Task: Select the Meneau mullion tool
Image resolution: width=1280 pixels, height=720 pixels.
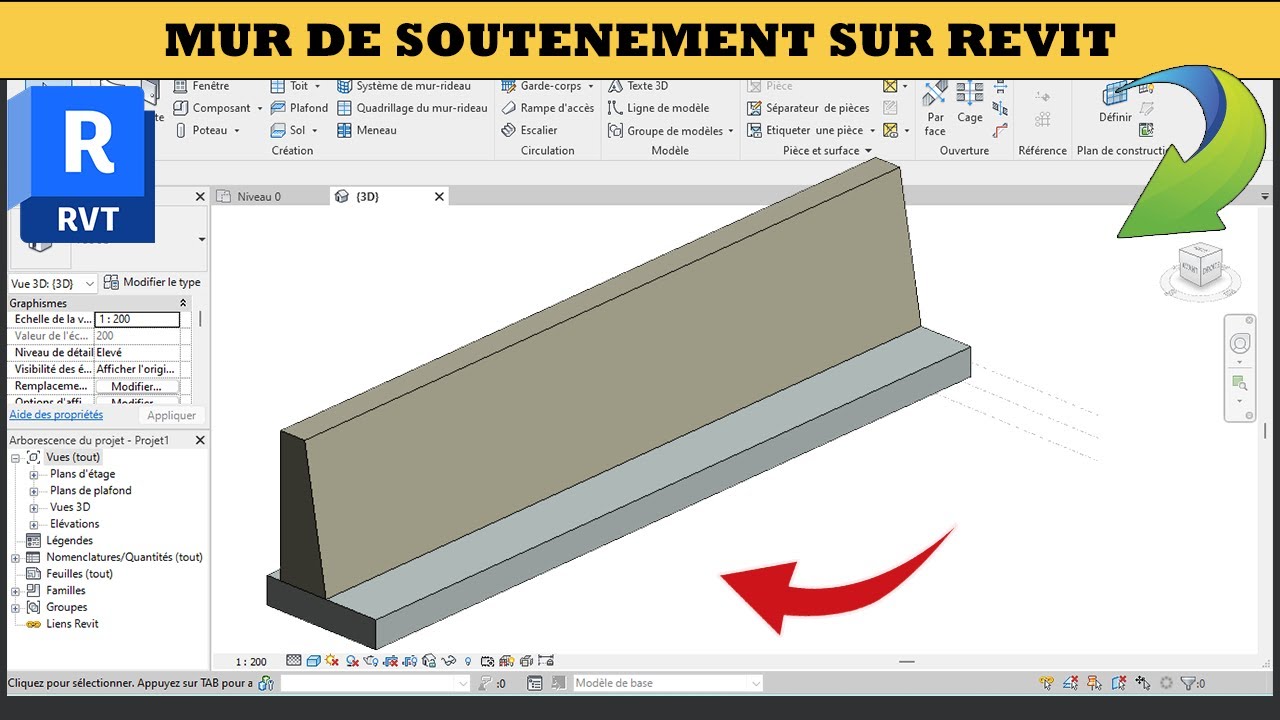Action: [367, 130]
